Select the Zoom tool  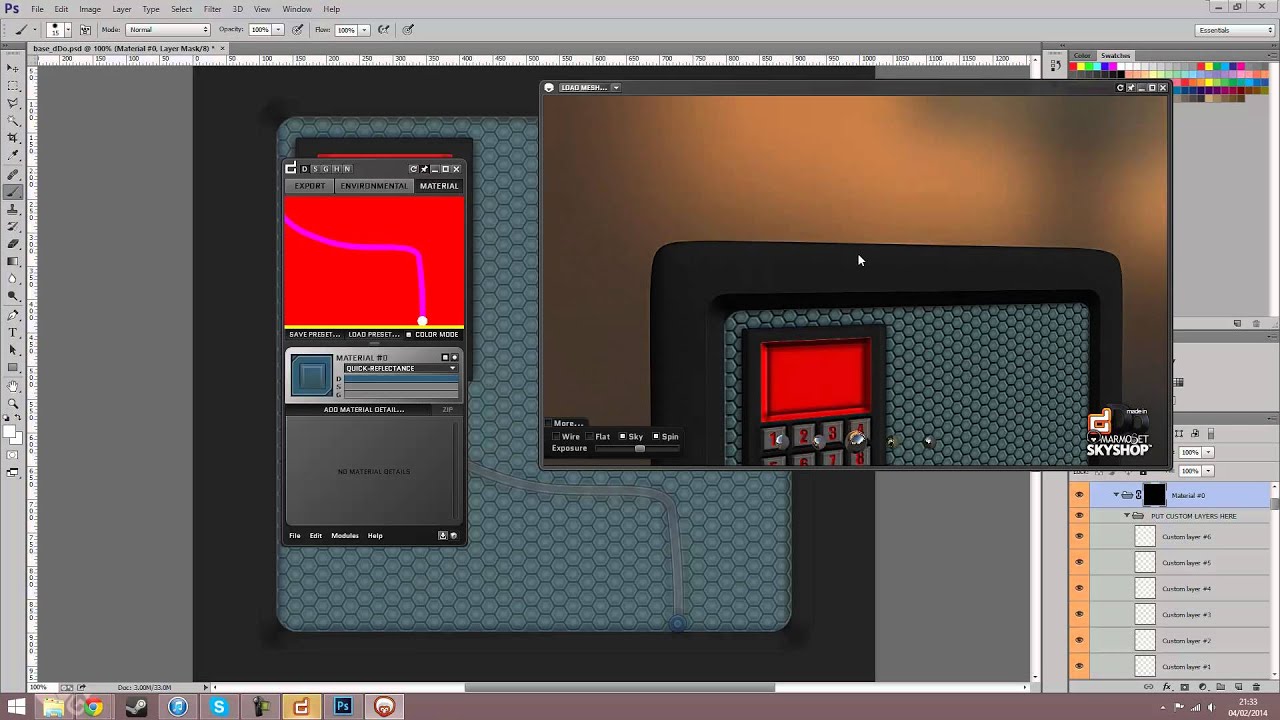[x=12, y=404]
